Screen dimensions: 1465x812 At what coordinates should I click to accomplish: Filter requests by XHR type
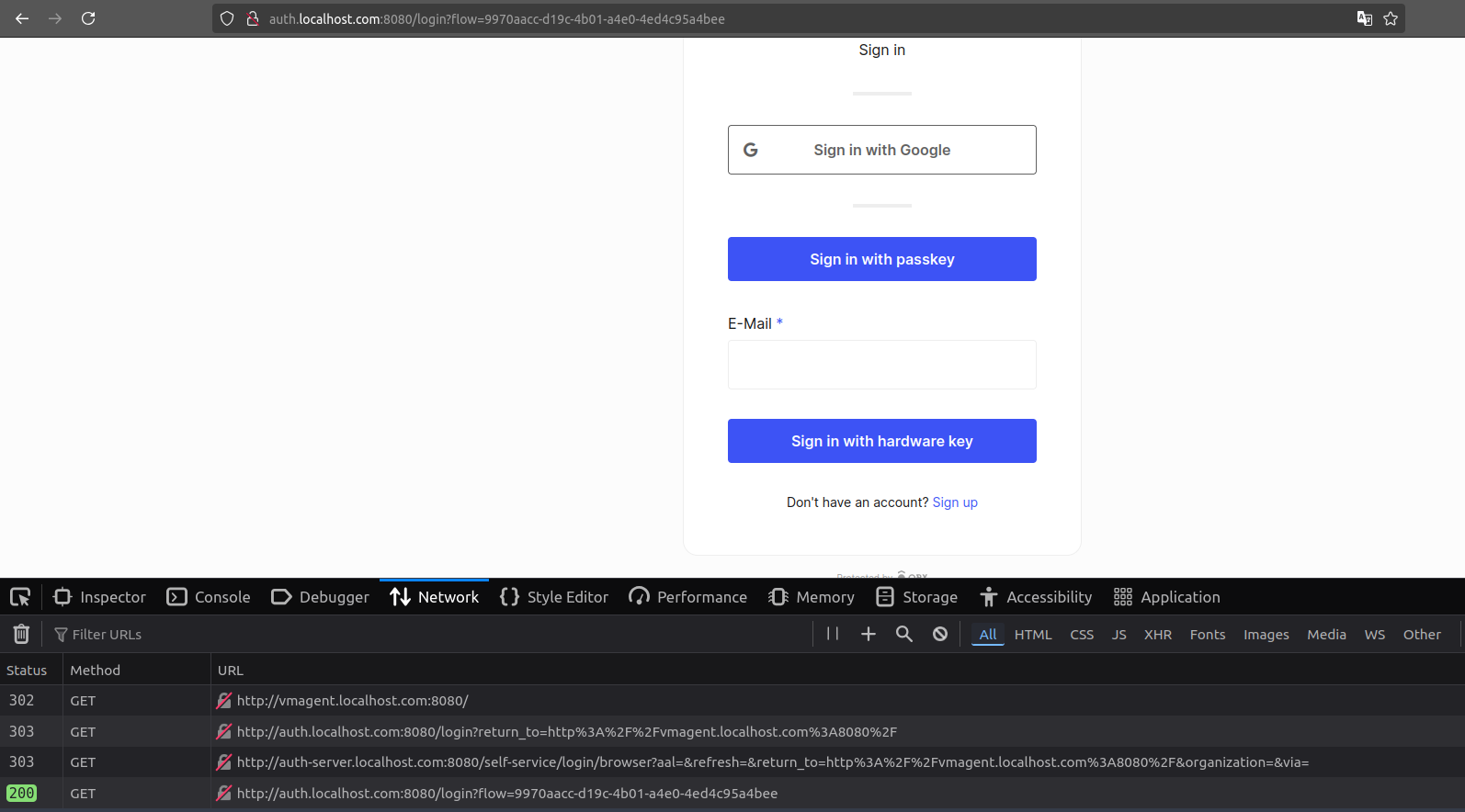(x=1157, y=635)
